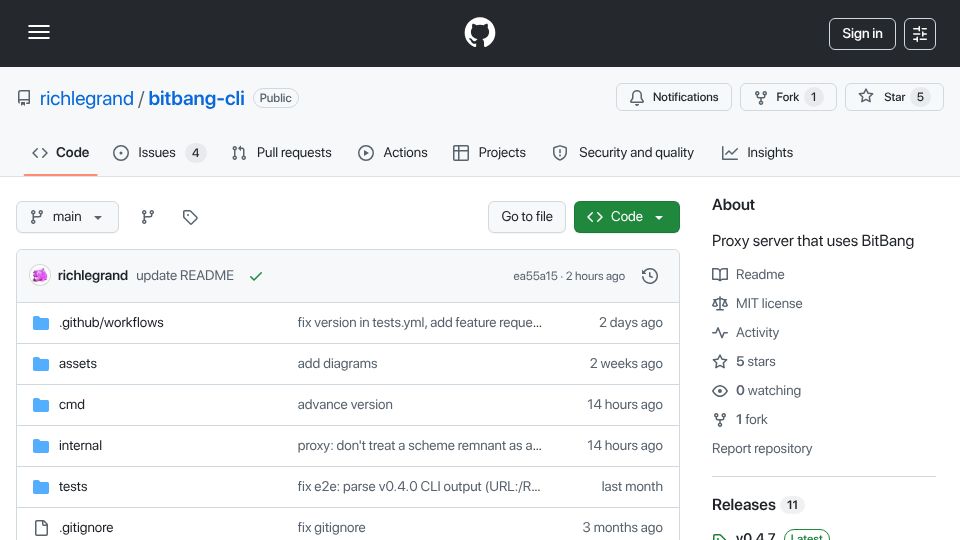Click the assets folder icon
960x540 pixels.
coord(41,364)
